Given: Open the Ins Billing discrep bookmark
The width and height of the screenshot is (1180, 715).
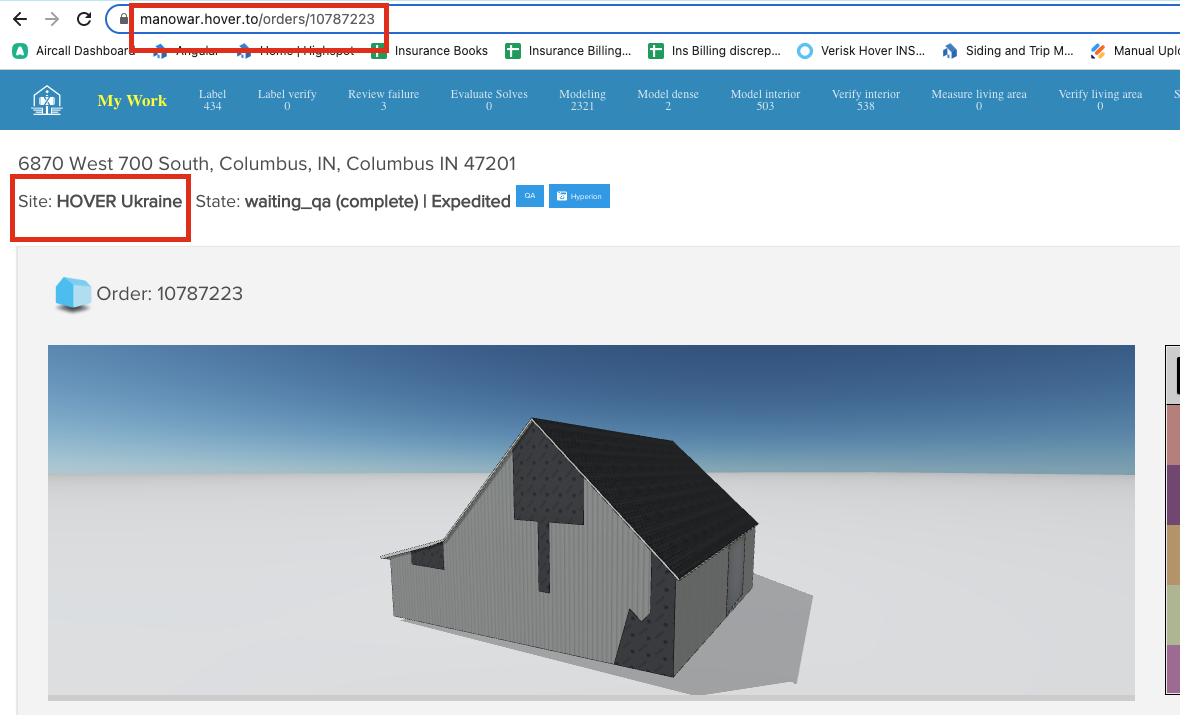Looking at the screenshot, I should click(715, 50).
